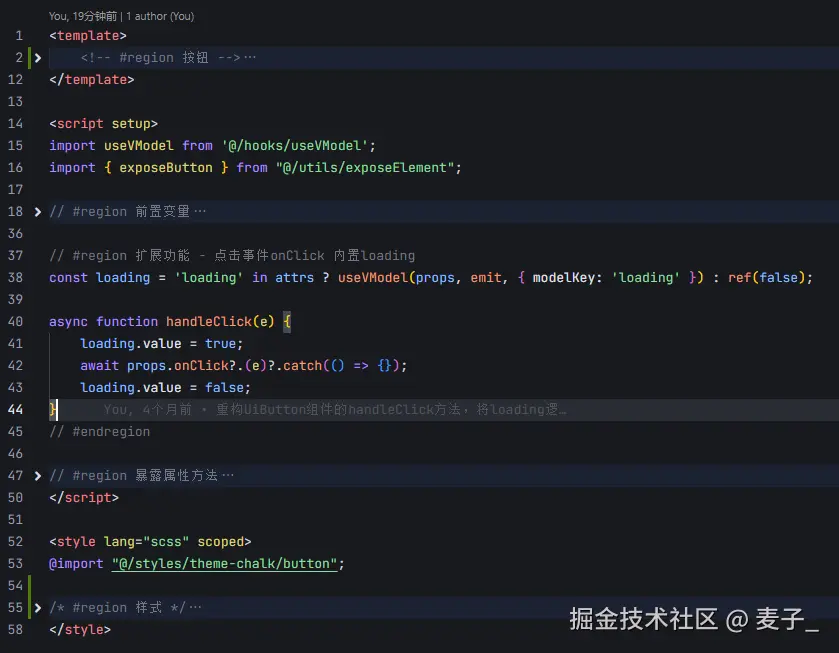Image resolution: width=839 pixels, height=653 pixels.
Task: Click the async keyword on line 40
Action: tap(67, 321)
